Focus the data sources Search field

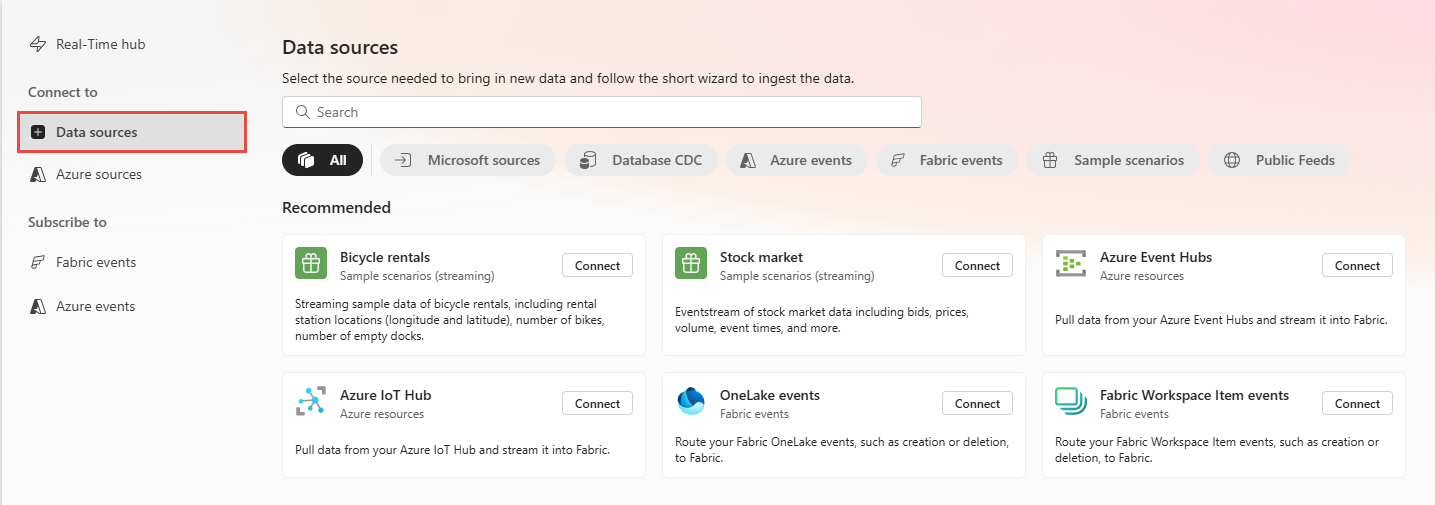click(x=602, y=112)
